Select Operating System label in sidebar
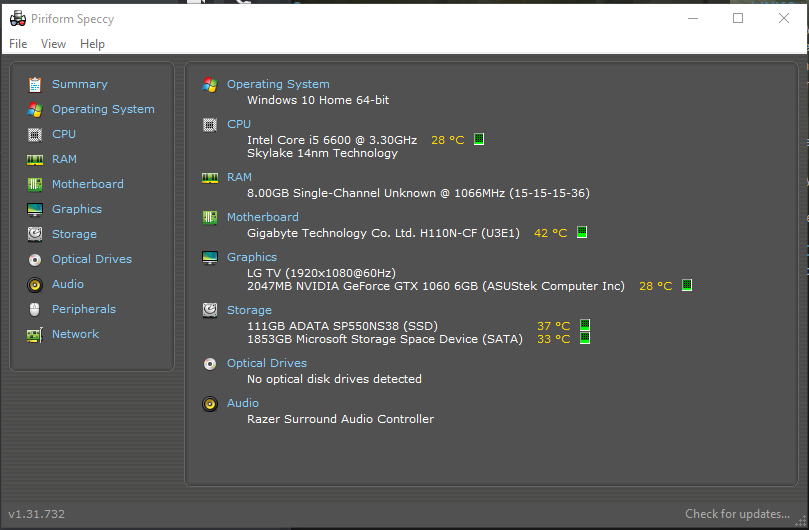Screen dimensions: 809x530 [x=103, y=109]
